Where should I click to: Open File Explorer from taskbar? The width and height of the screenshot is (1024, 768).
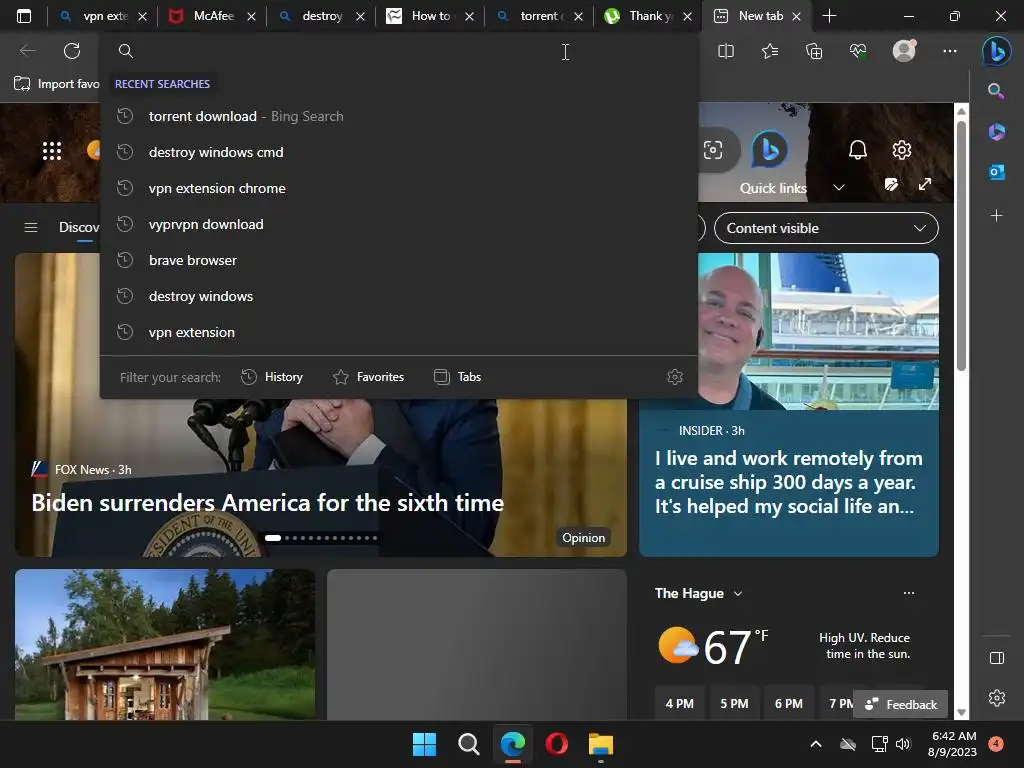(x=600, y=744)
